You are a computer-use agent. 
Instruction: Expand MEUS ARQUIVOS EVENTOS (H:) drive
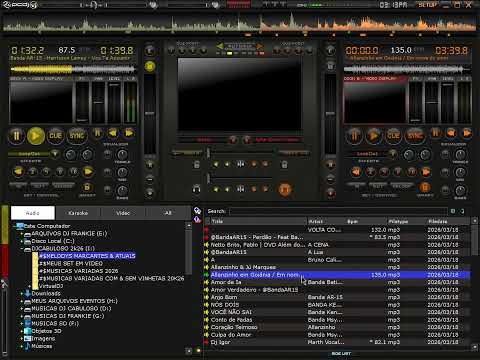[x=22, y=301]
